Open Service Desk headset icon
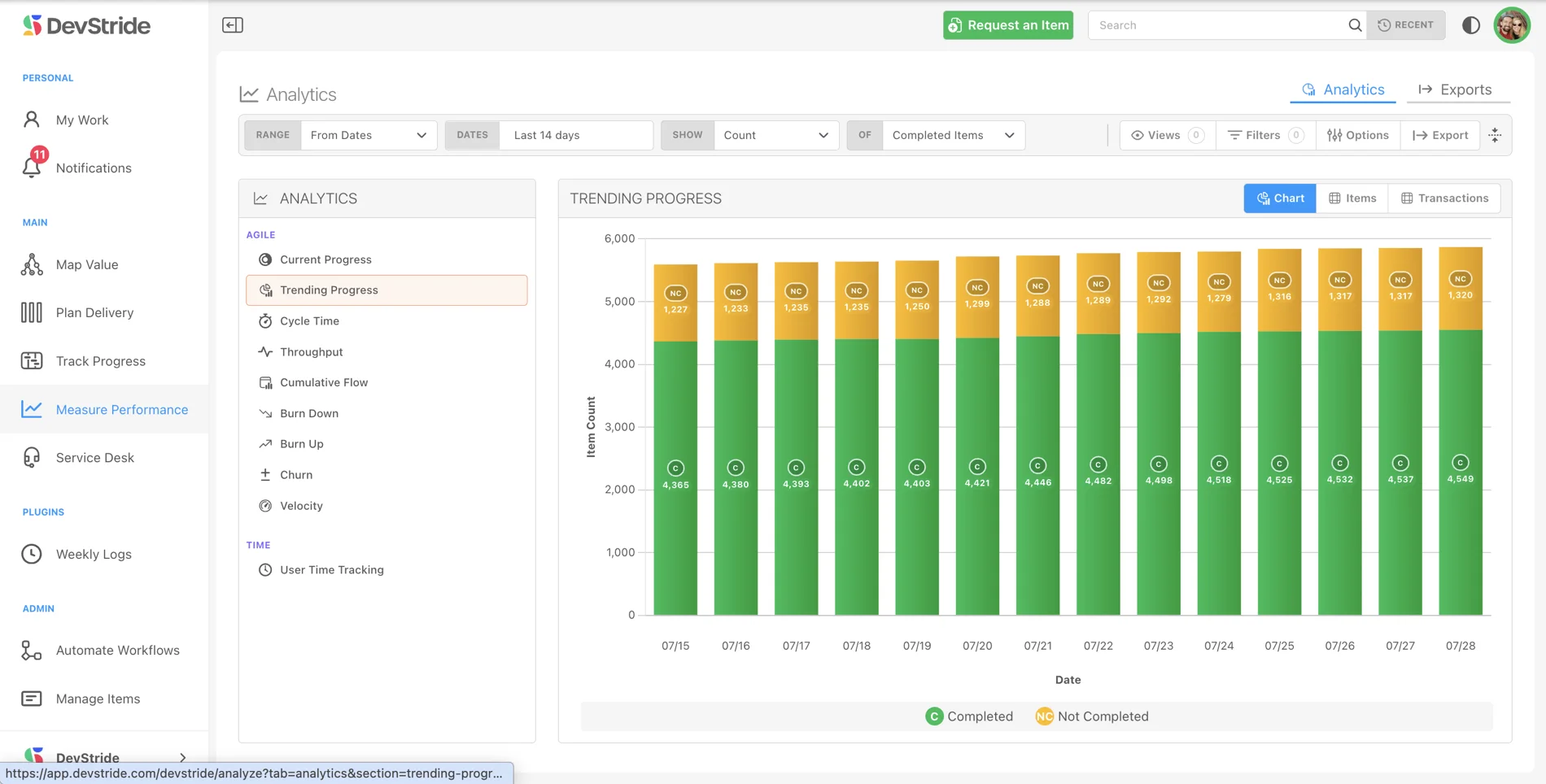This screenshot has width=1546, height=784. pos(32,457)
